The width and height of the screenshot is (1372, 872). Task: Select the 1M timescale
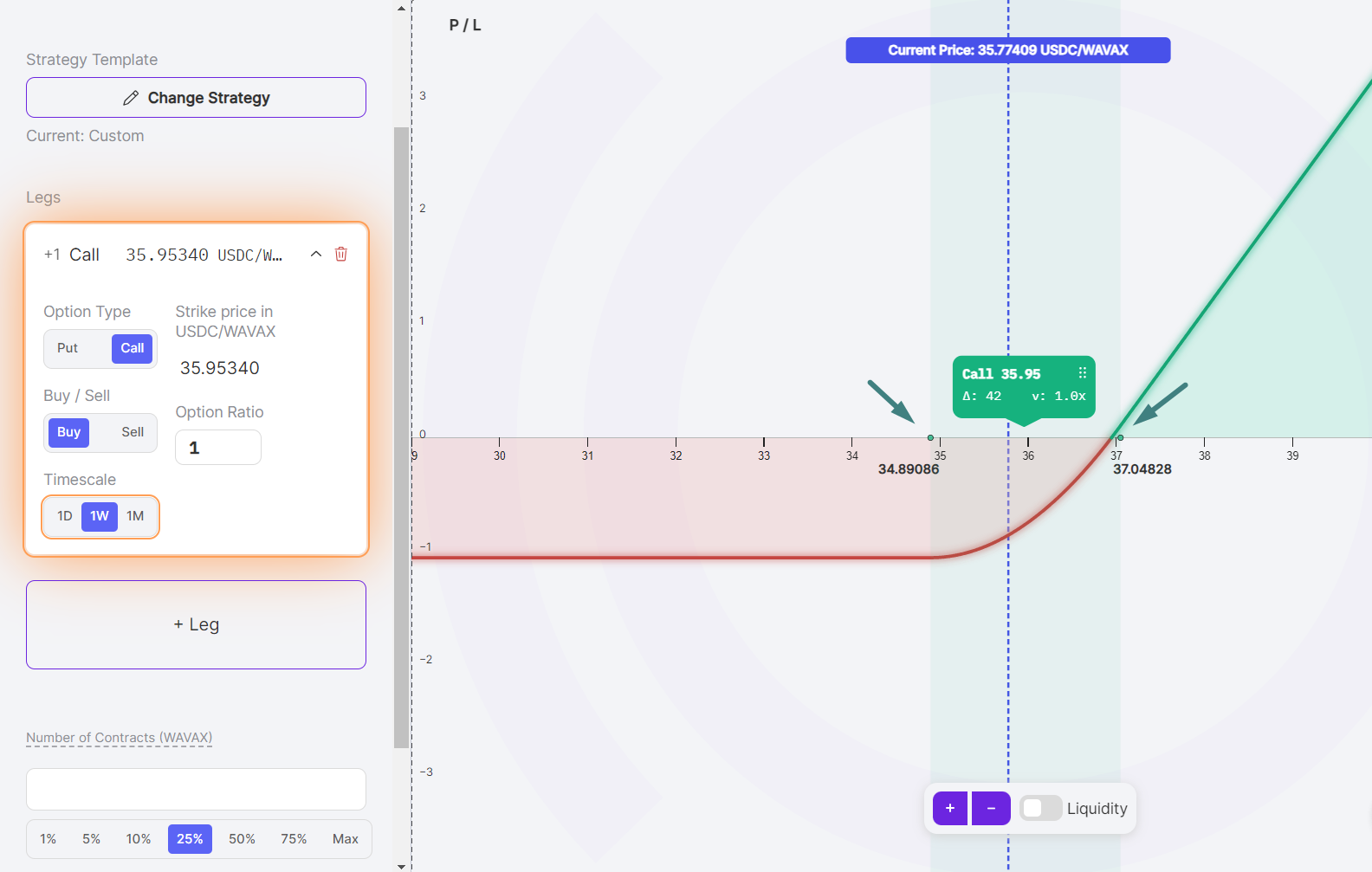(135, 516)
